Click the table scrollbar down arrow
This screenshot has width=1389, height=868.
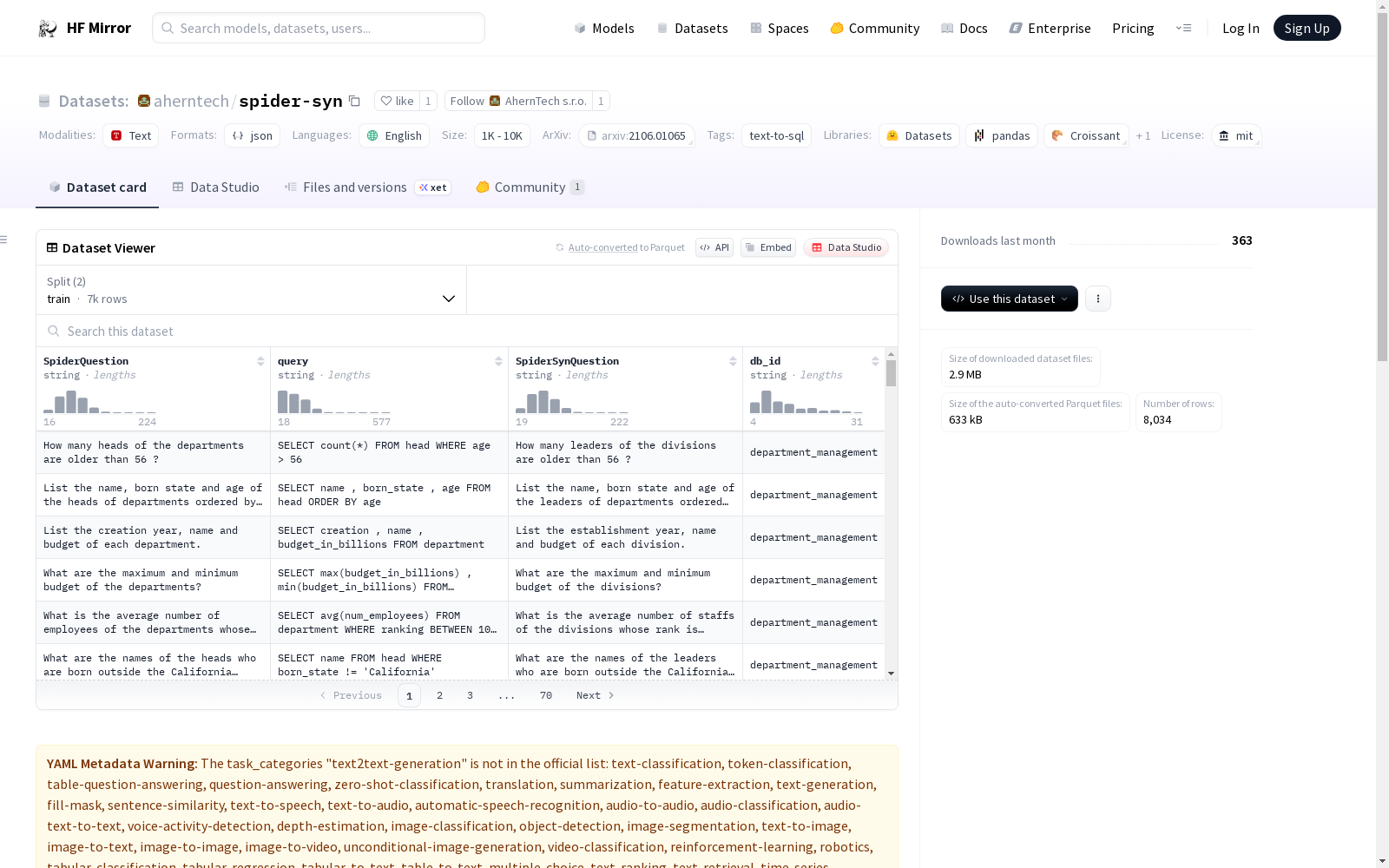point(891,674)
